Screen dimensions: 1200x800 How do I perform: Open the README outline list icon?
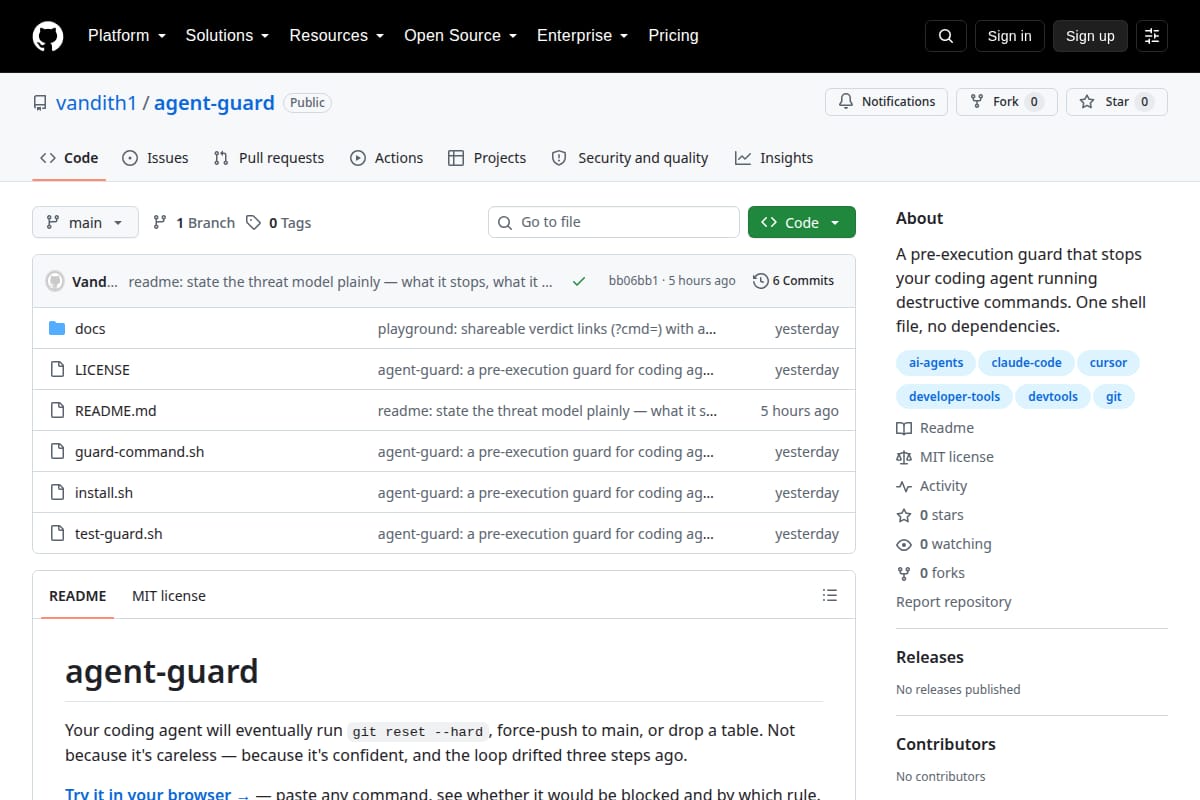coord(829,595)
